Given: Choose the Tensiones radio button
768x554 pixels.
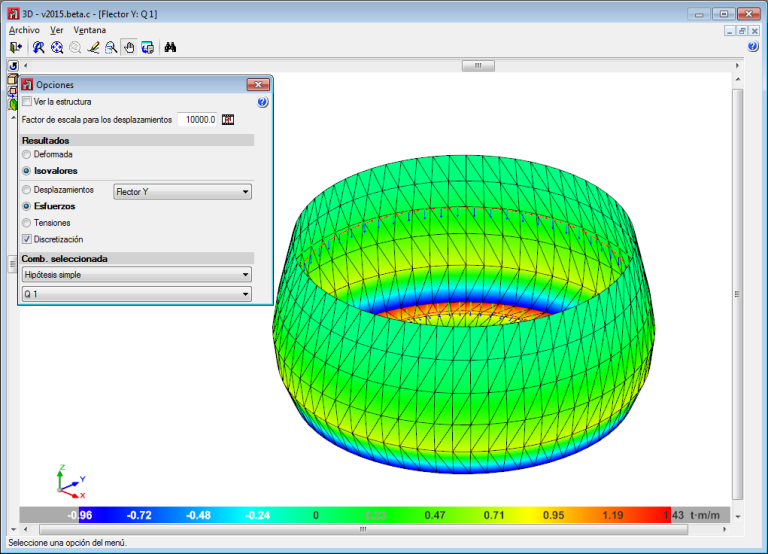Looking at the screenshot, I should coord(26,223).
